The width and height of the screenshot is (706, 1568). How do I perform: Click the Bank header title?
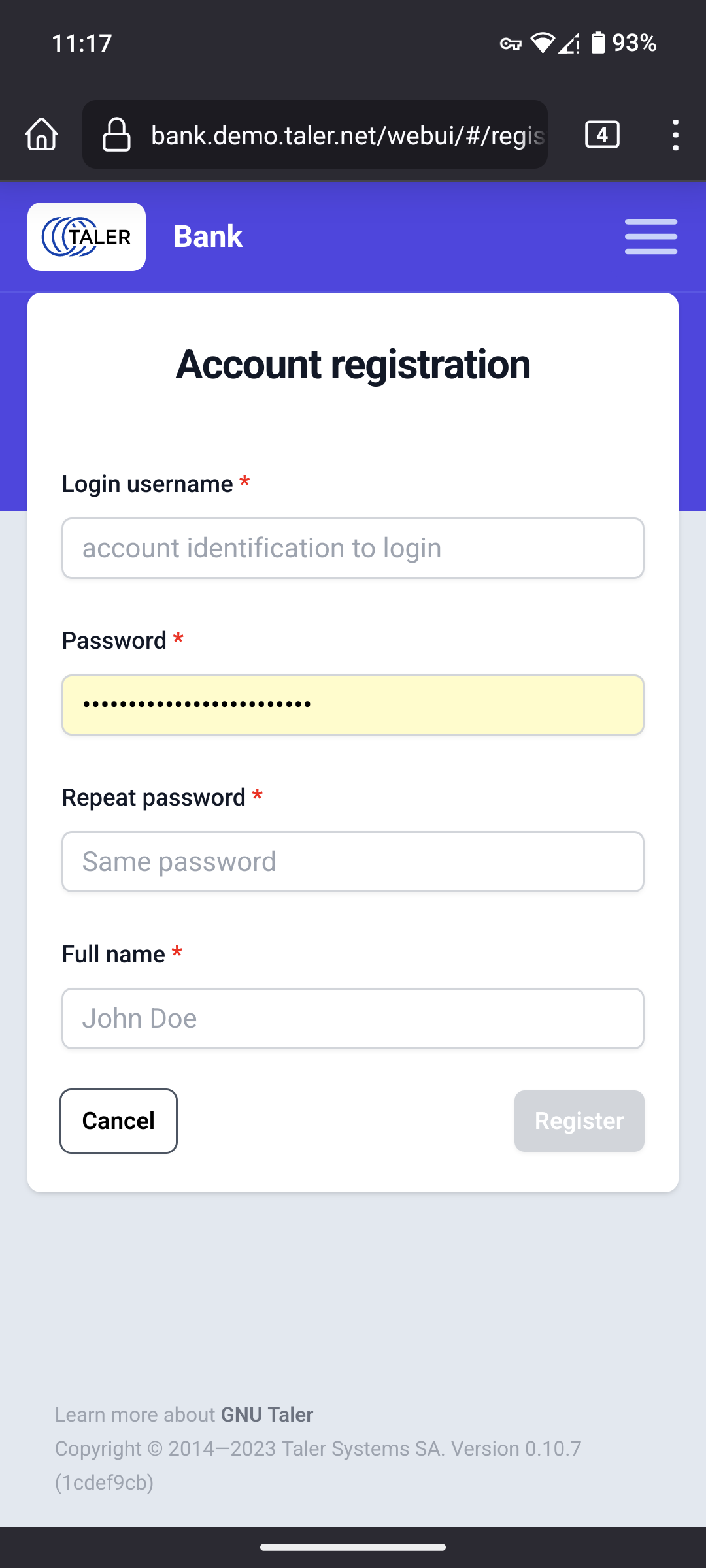tap(208, 237)
